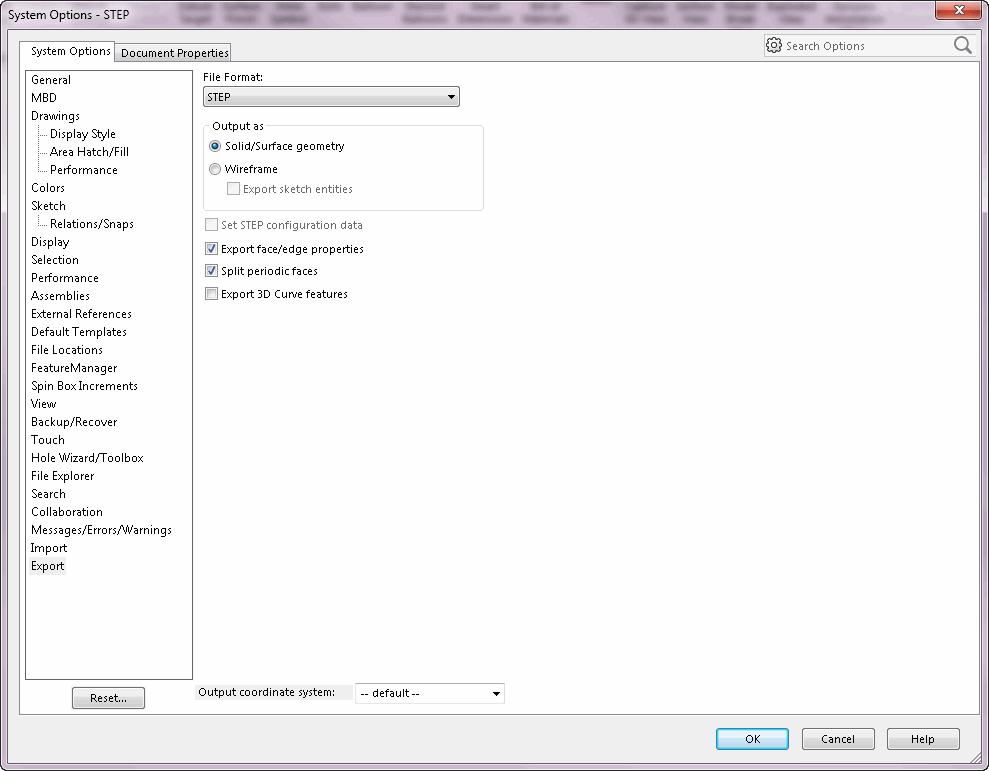The image size is (989, 771).
Task: Select General in the options list
Action: click(x=50, y=79)
